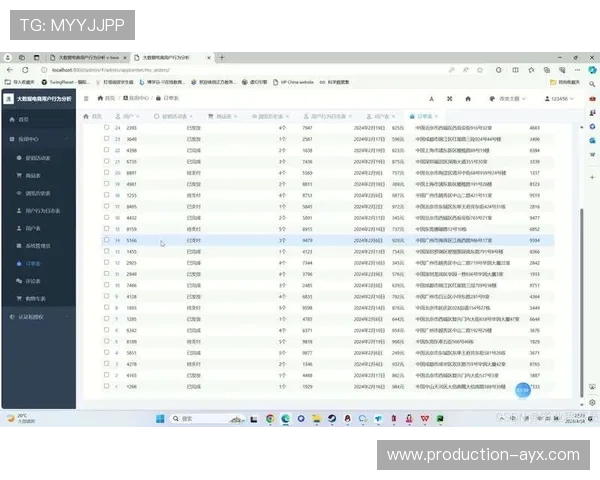Image resolution: width=600 pixels, height=480 pixels.
Task: Tick the checkbox for row 20
Action: point(107,172)
